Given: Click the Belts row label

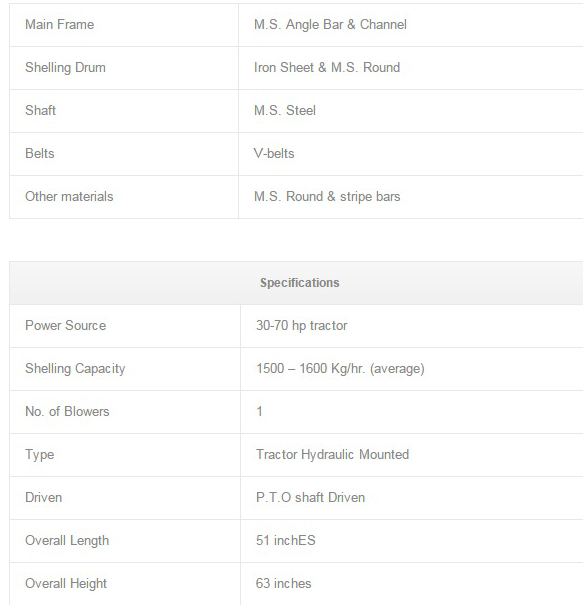Looking at the screenshot, I should coord(40,154).
